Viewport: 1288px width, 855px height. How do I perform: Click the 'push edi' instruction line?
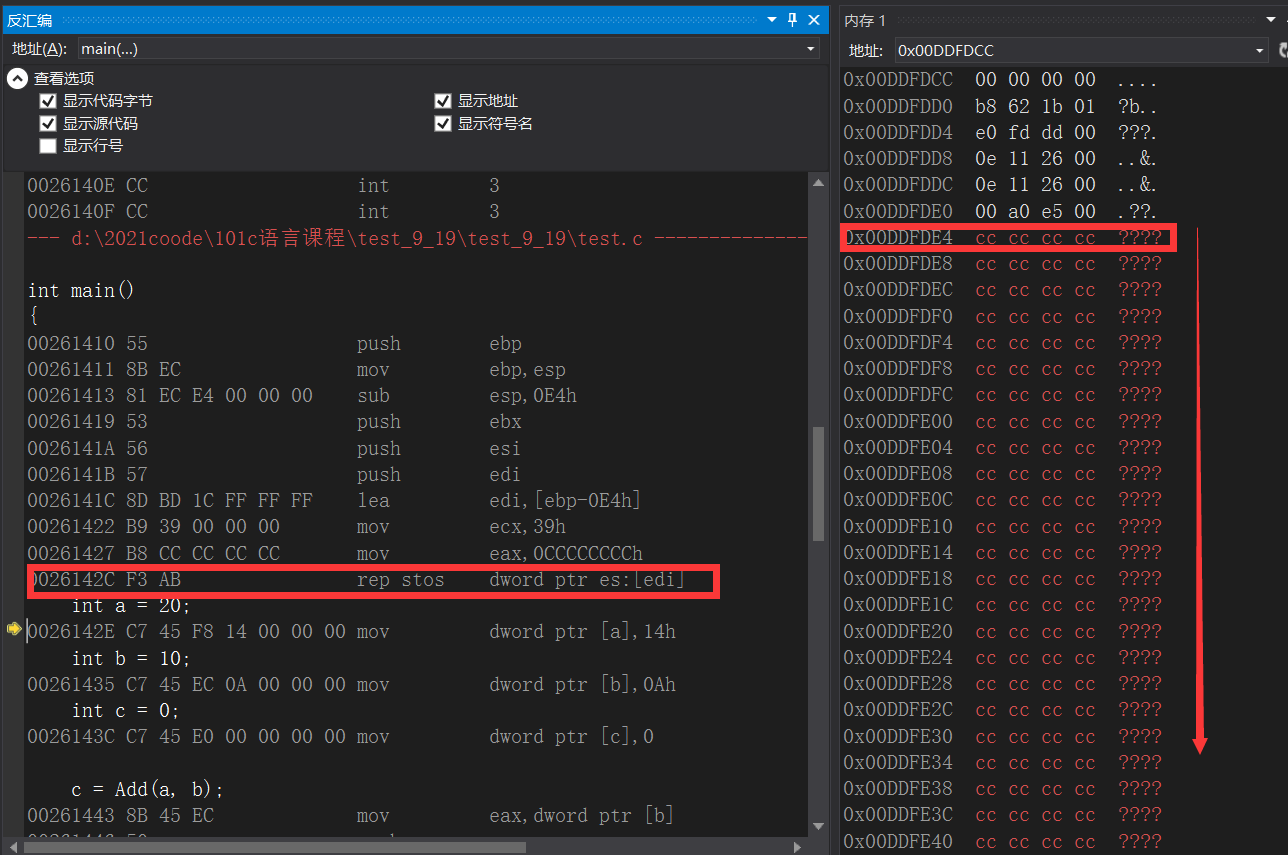(275, 474)
